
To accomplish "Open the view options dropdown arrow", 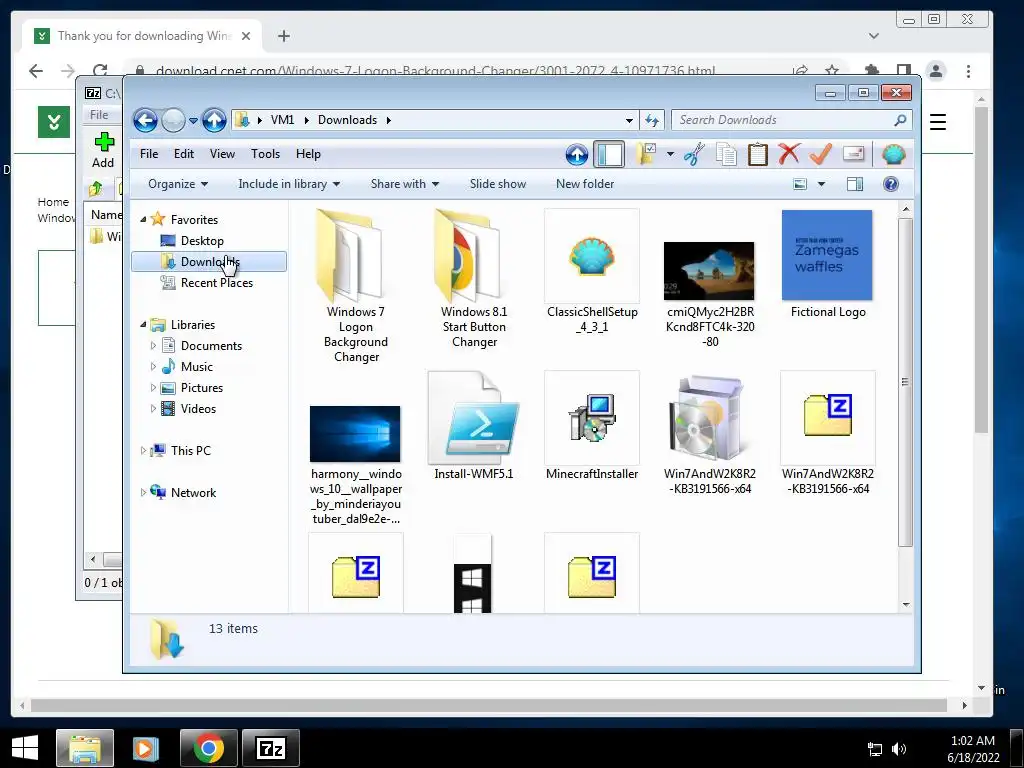I will pyautogui.click(x=822, y=184).
